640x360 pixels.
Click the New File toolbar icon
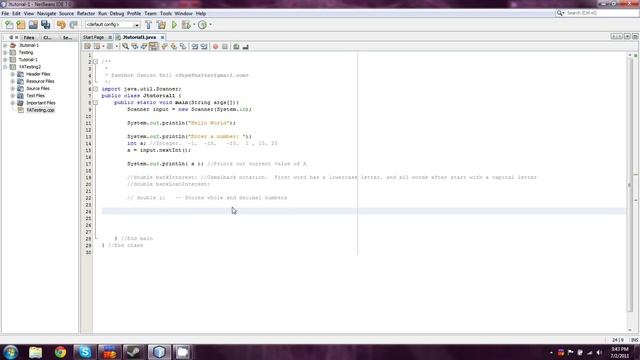point(9,25)
